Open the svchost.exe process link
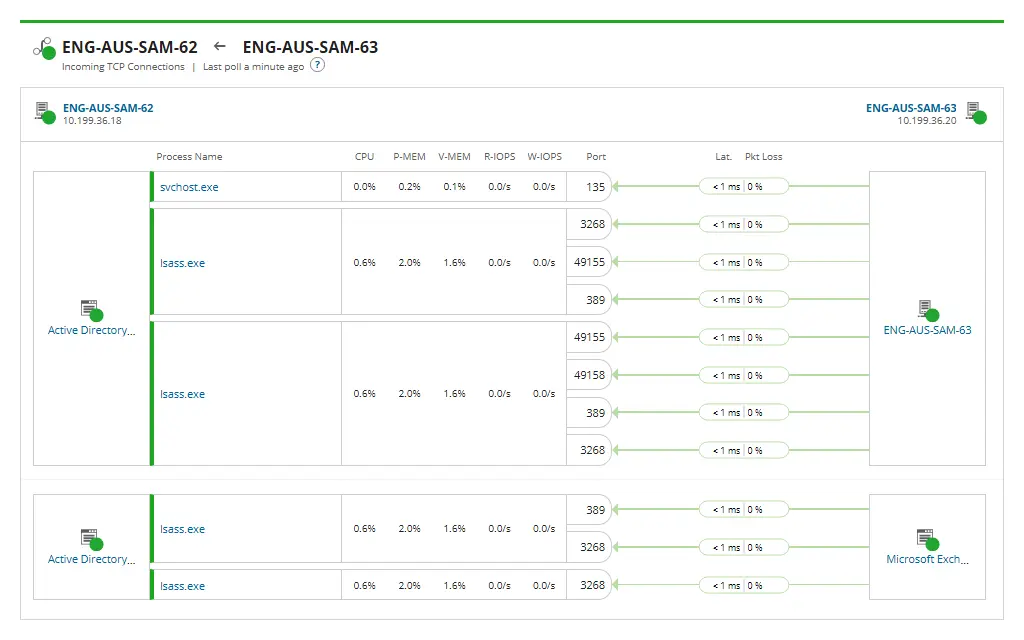Image resolution: width=1024 pixels, height=640 pixels. 189,187
